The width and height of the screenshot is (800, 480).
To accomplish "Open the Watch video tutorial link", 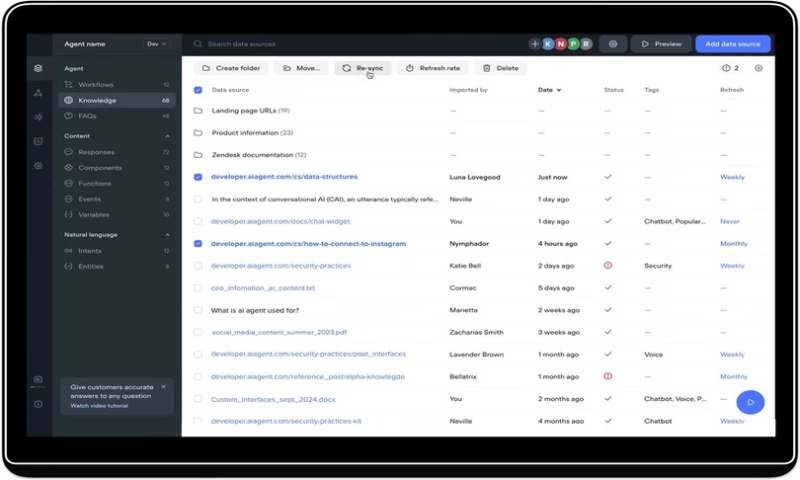I will pyautogui.click(x=99, y=406).
